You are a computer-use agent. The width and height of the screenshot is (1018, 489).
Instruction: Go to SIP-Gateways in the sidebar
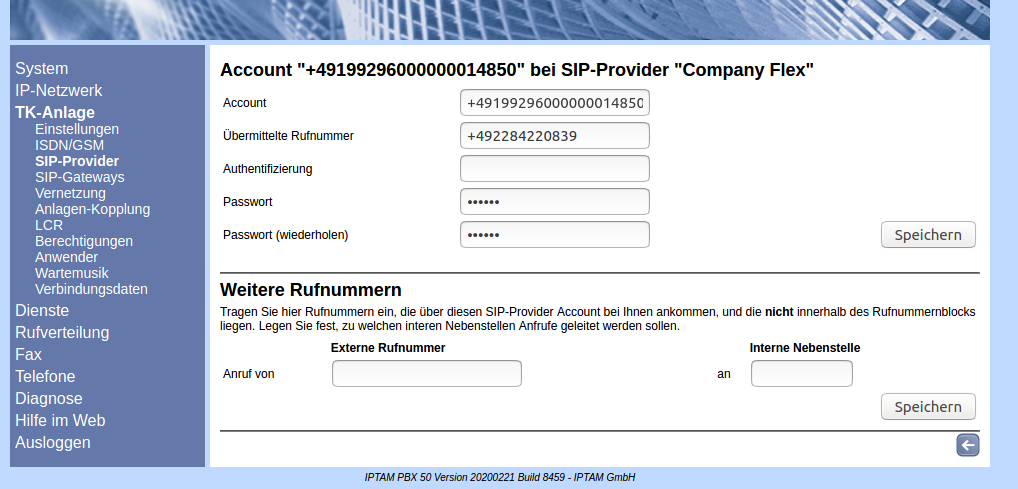(x=80, y=177)
